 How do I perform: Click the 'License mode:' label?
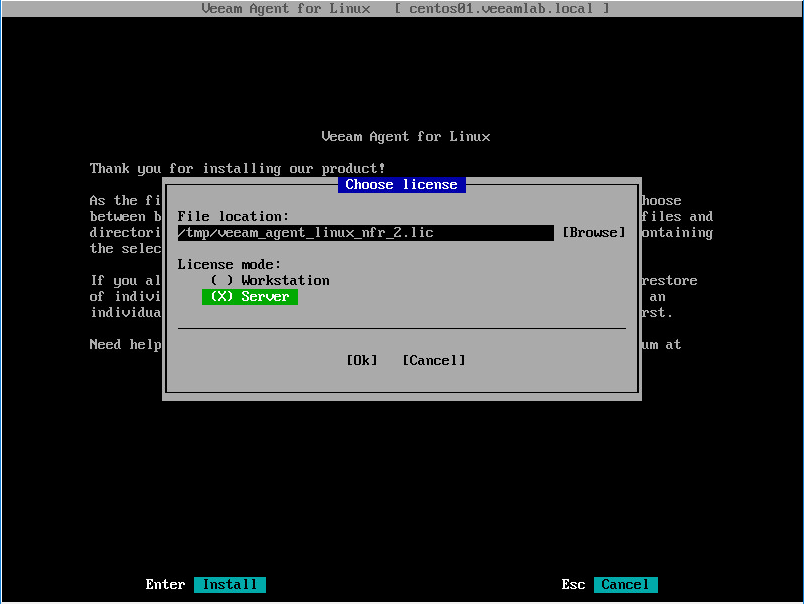(x=229, y=265)
